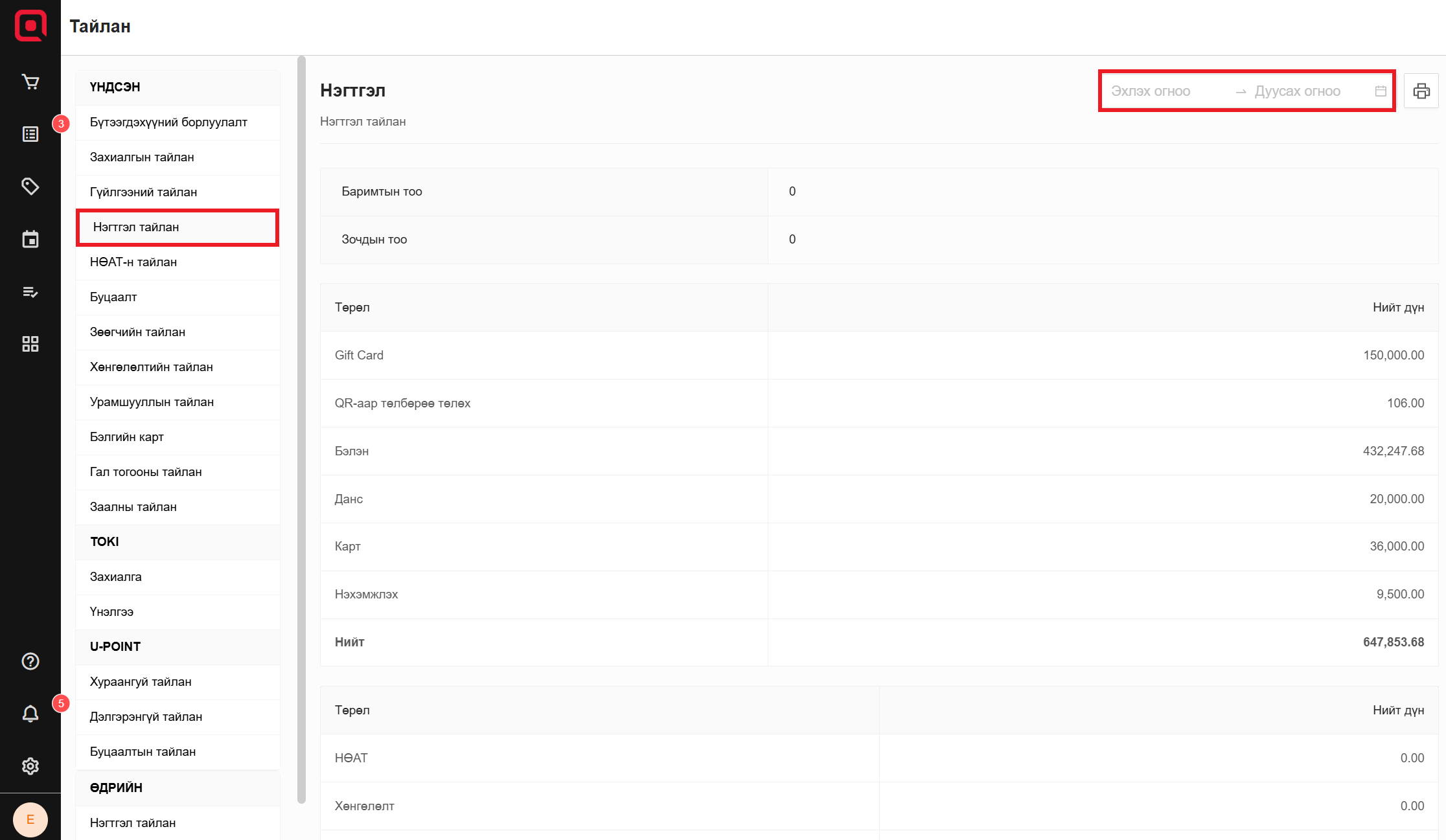This screenshot has height=840, width=1446.
Task: Open the settings gear icon
Action: [30, 766]
